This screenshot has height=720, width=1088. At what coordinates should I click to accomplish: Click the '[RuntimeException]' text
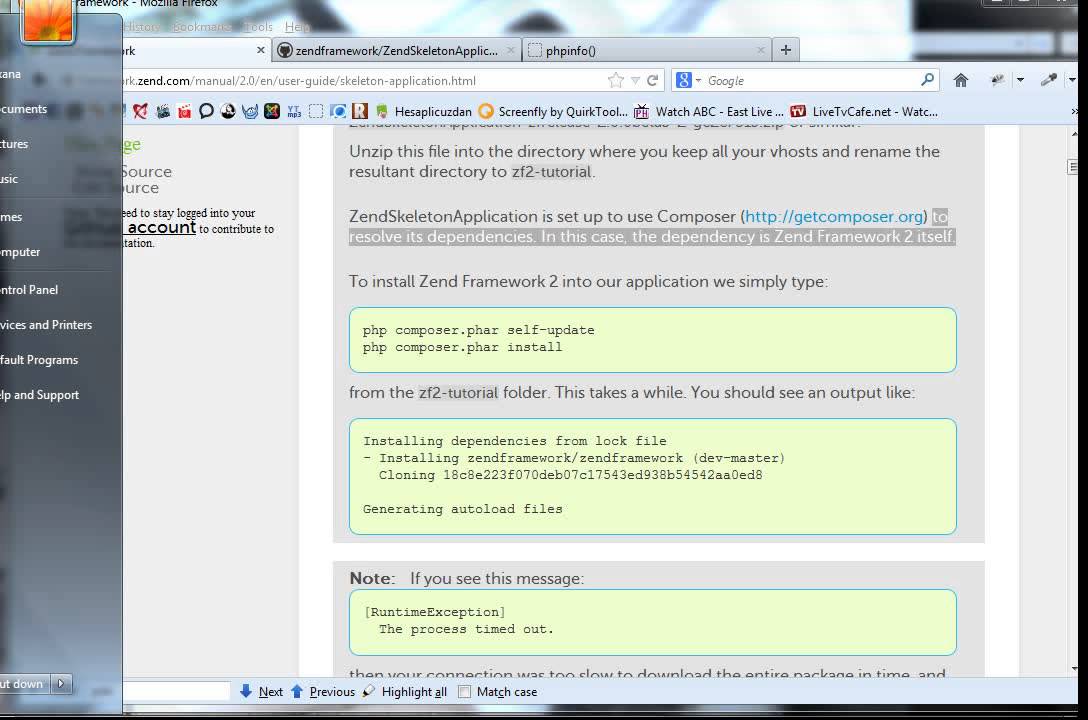[435, 612]
